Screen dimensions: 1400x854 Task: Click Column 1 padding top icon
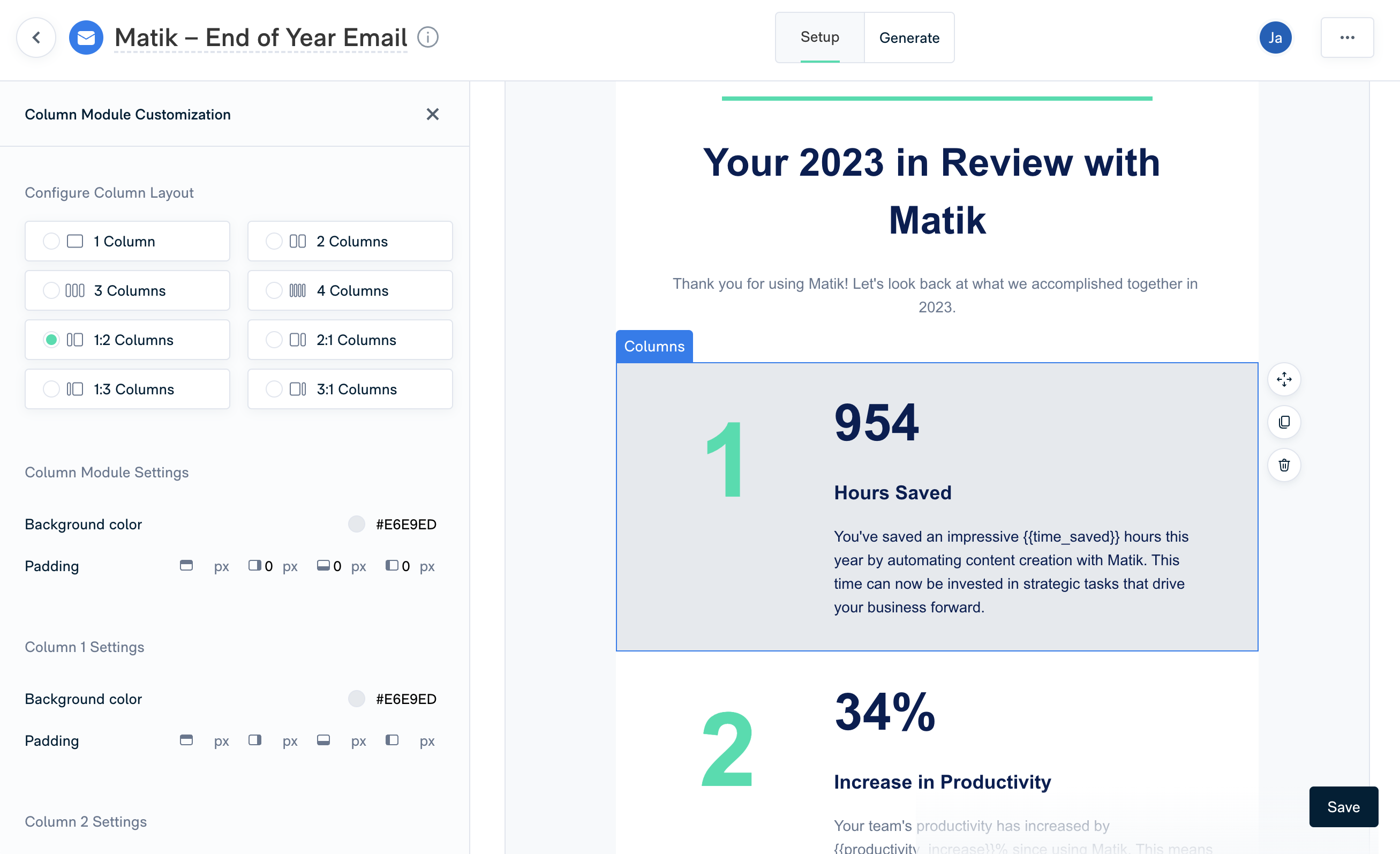pyautogui.click(x=186, y=740)
